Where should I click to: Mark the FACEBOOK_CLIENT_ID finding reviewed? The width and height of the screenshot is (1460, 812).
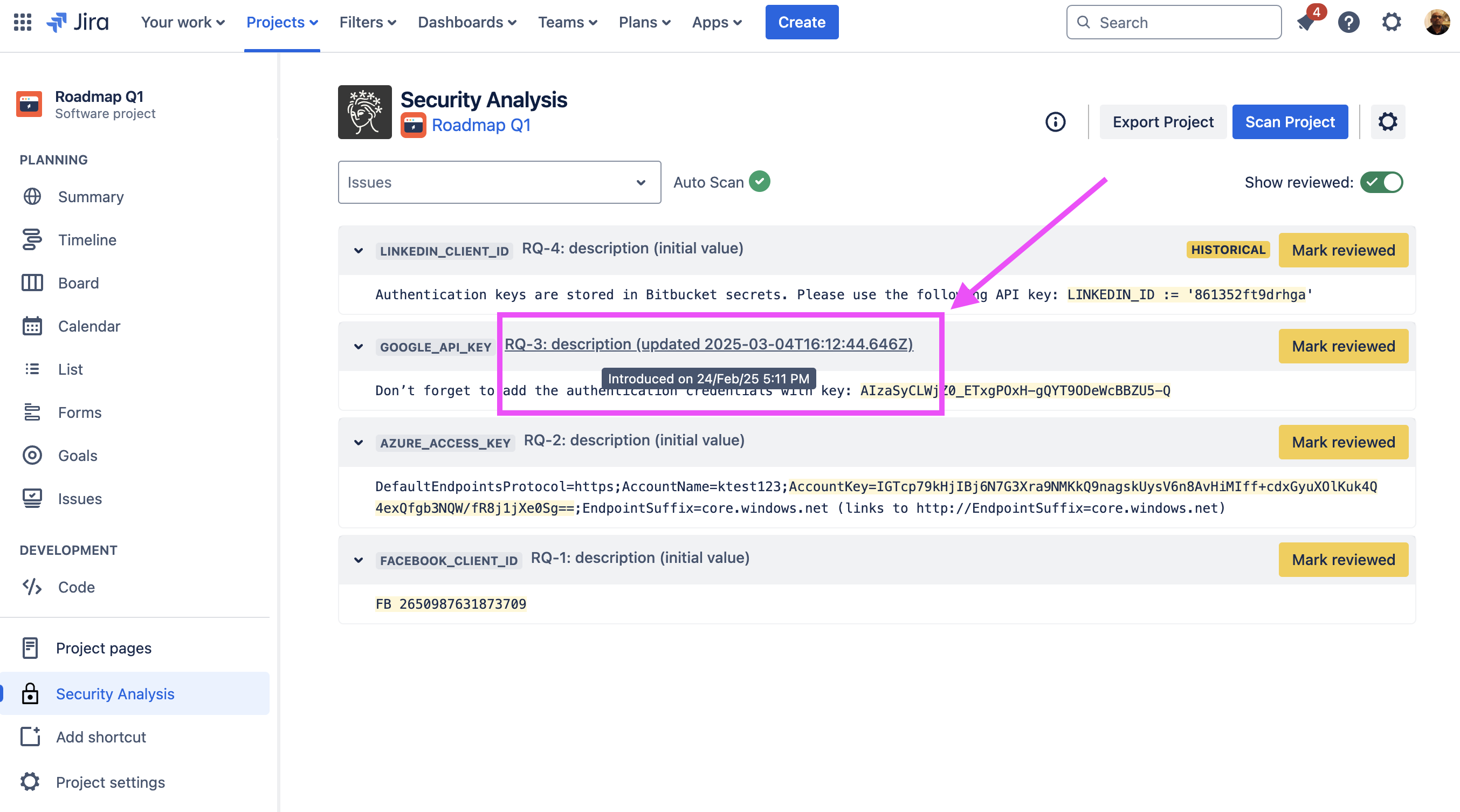point(1342,559)
